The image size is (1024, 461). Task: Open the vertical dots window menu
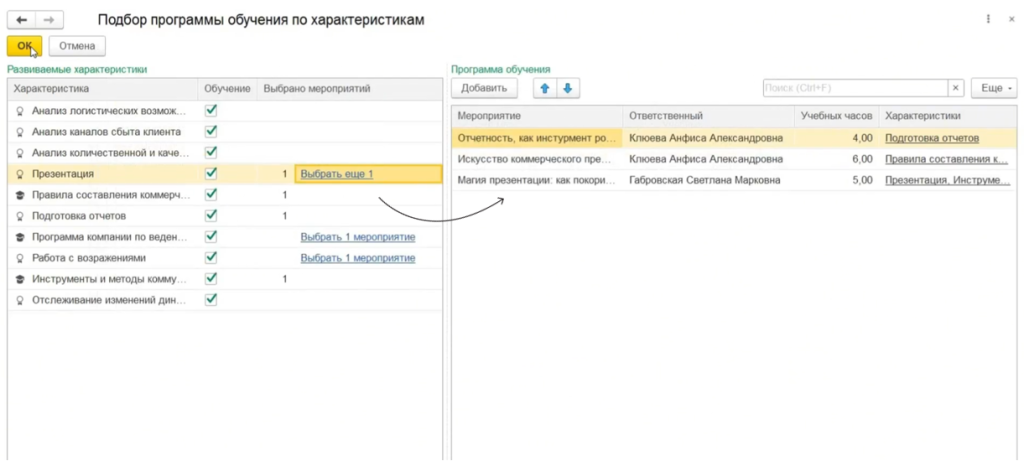(x=989, y=20)
